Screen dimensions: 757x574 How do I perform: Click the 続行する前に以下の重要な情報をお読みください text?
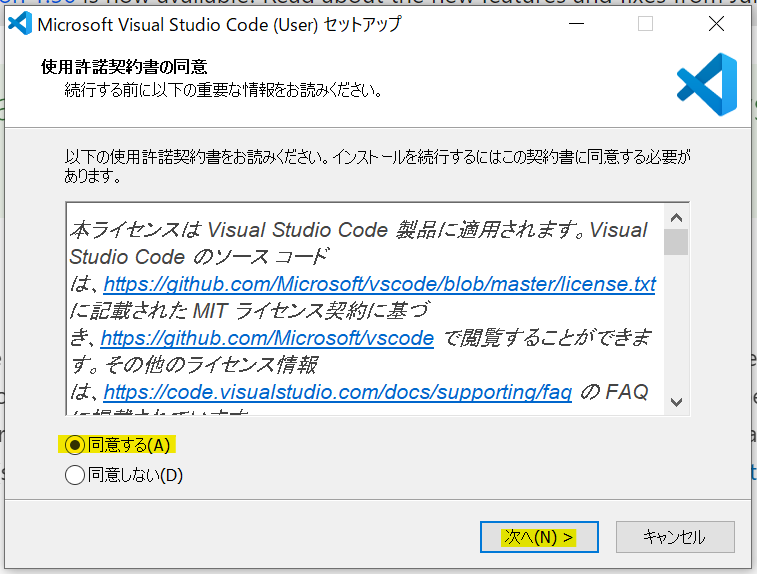click(x=224, y=90)
